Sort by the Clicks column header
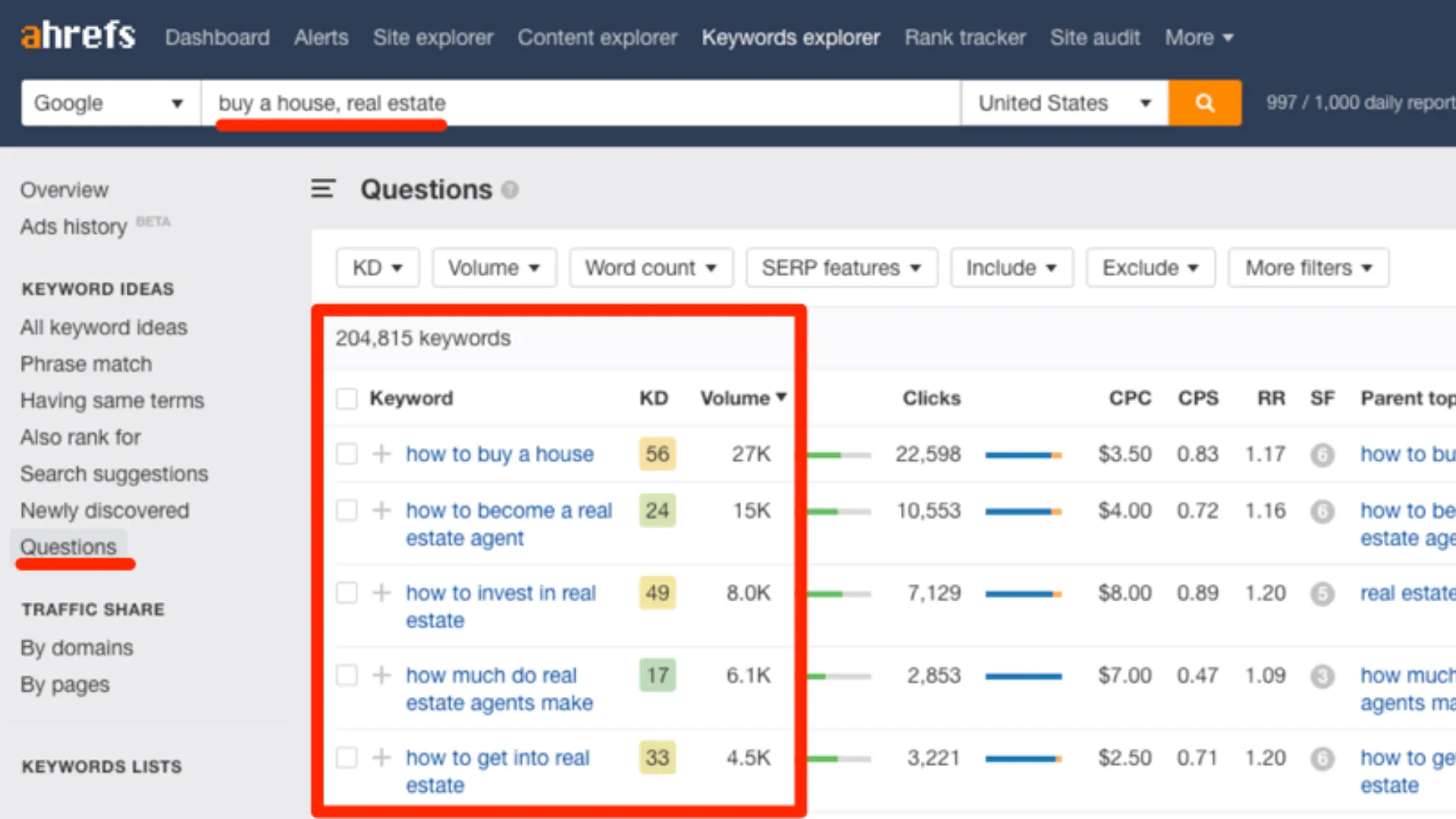1456x819 pixels. click(931, 398)
